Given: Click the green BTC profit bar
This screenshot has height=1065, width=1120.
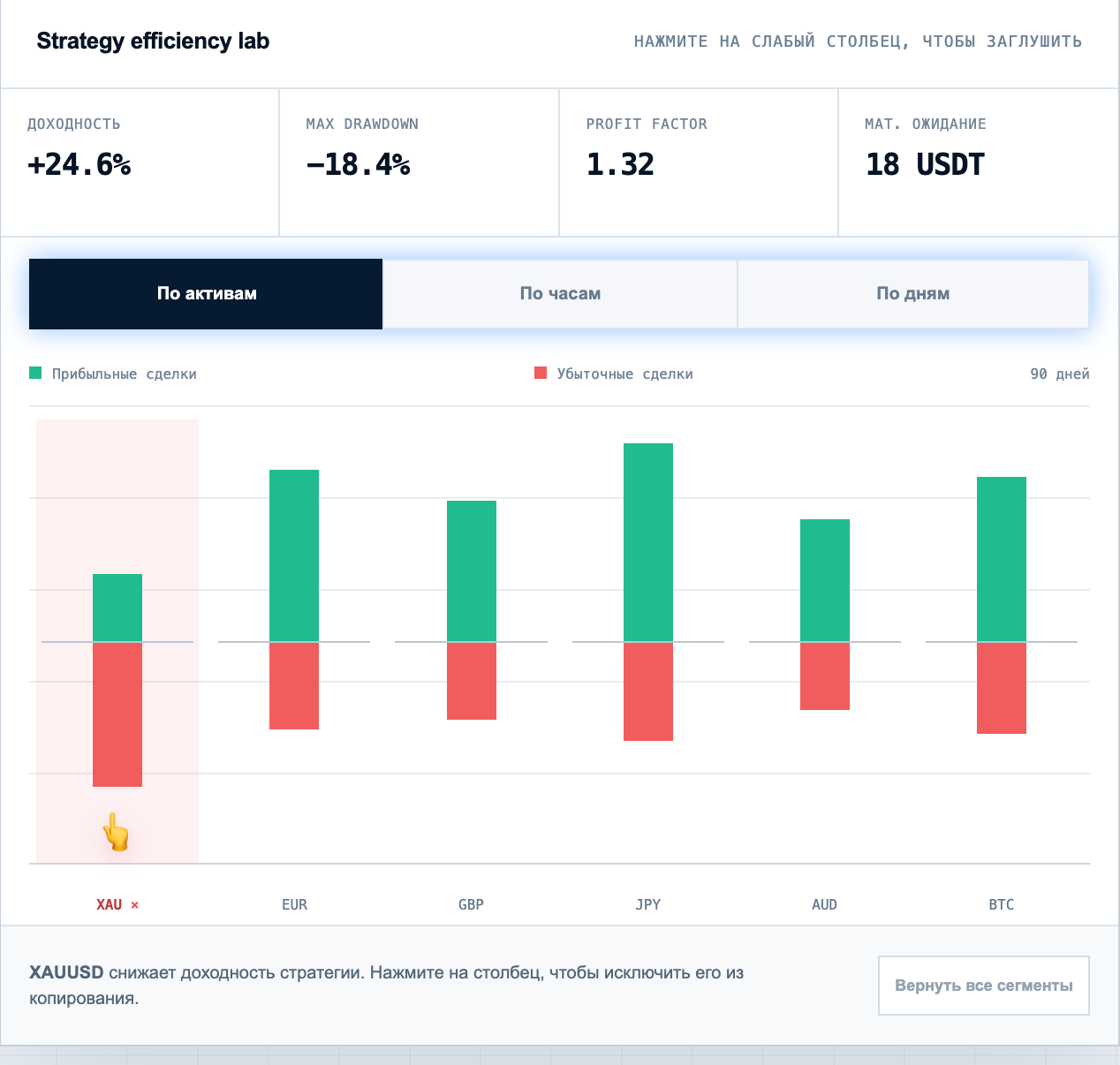Looking at the screenshot, I should [x=1002, y=559].
